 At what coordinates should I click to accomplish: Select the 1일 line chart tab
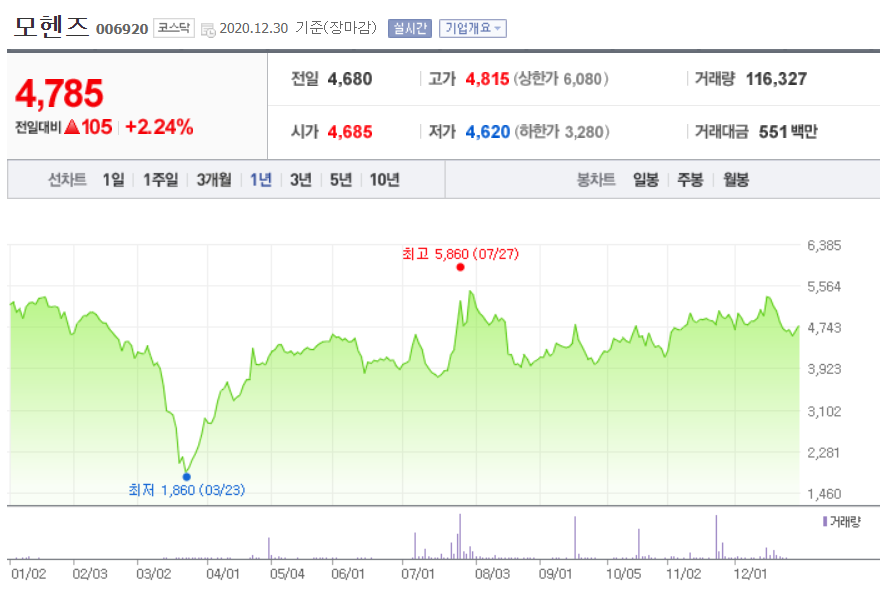pyautogui.click(x=113, y=180)
